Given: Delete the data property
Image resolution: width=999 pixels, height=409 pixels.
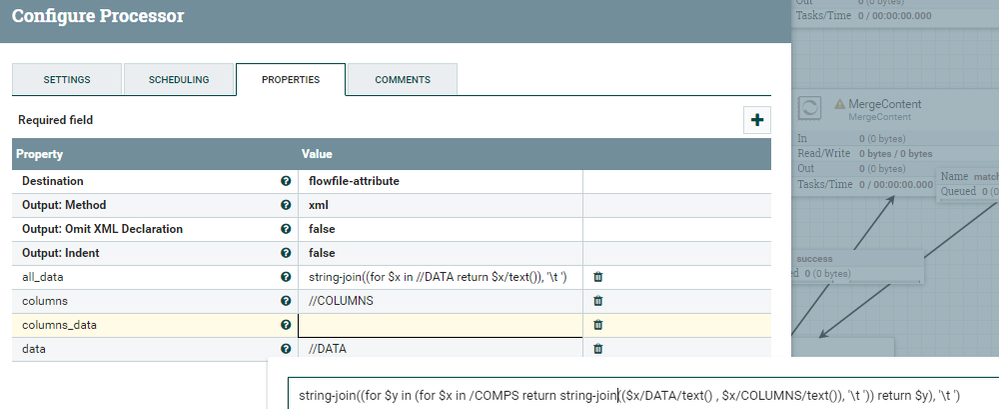Looking at the screenshot, I should click(598, 349).
